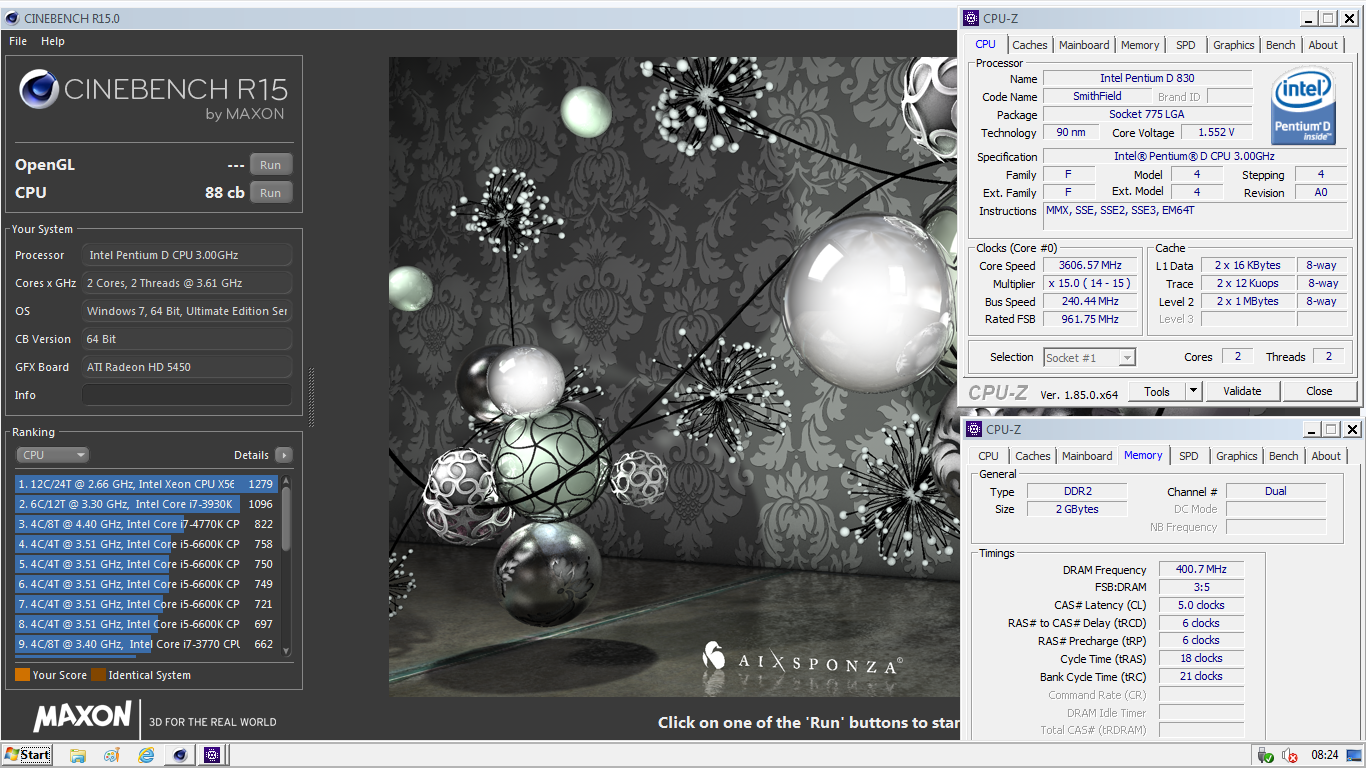
Task: Select ranking row 9 Core i7-3770
Action: click(x=146, y=644)
